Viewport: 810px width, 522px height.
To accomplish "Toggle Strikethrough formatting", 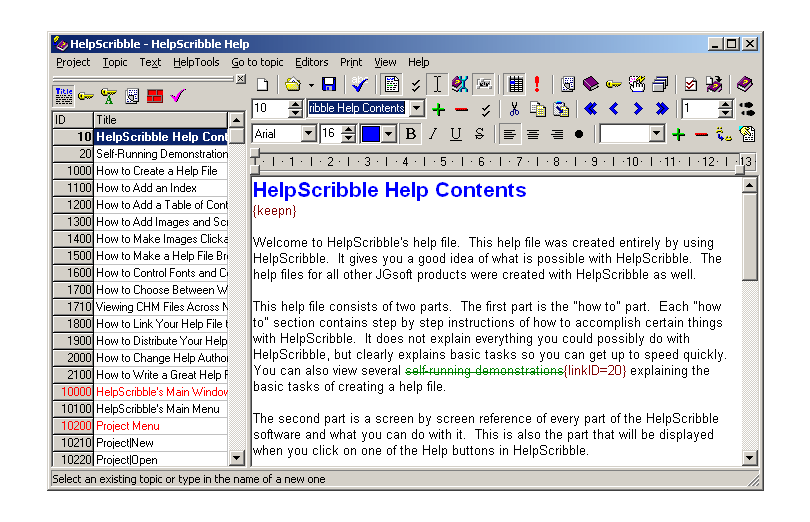I will (x=479, y=134).
